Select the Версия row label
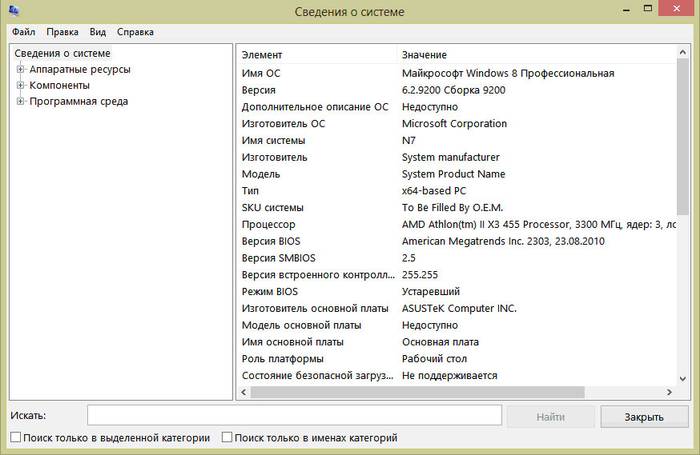700x455 pixels. coord(258,90)
